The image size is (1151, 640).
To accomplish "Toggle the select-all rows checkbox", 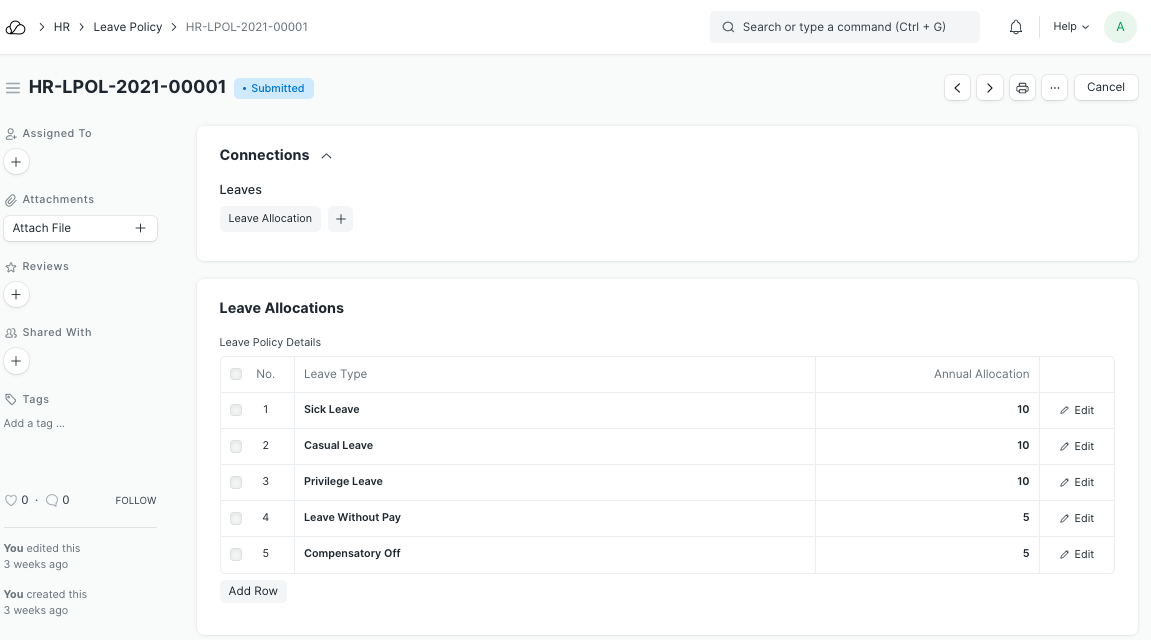I will [236, 374].
